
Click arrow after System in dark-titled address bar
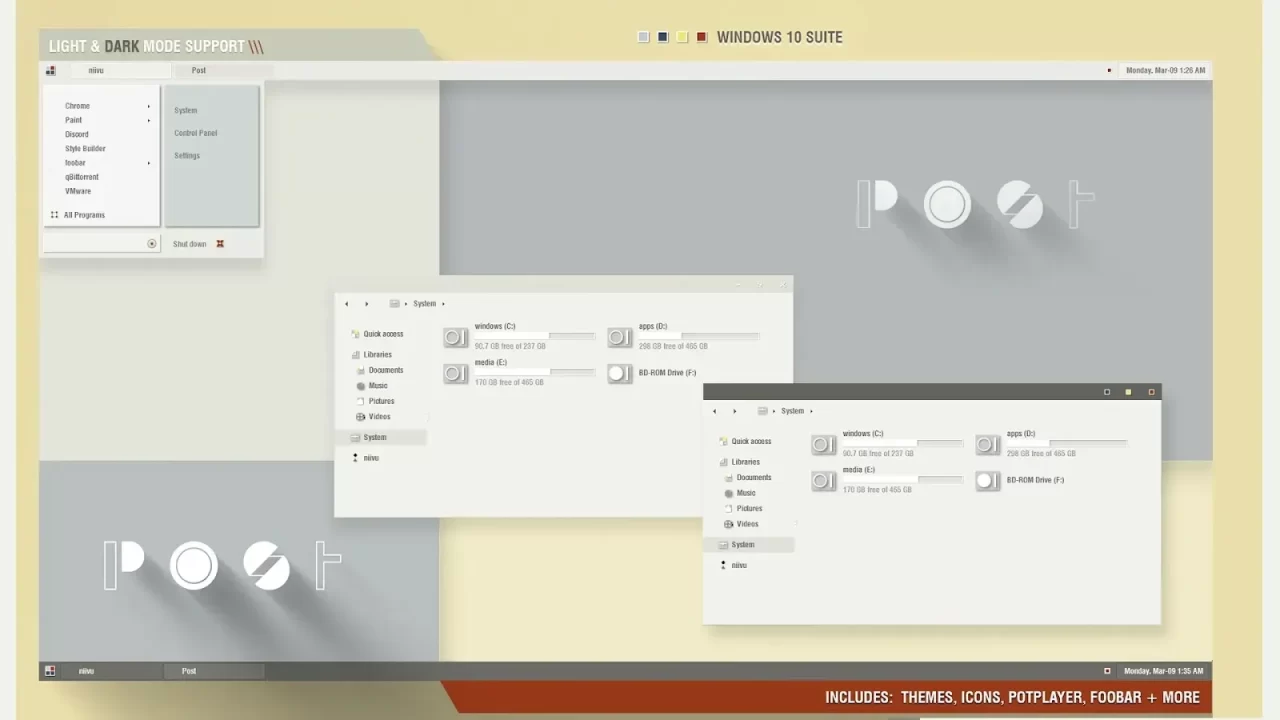[811, 411]
